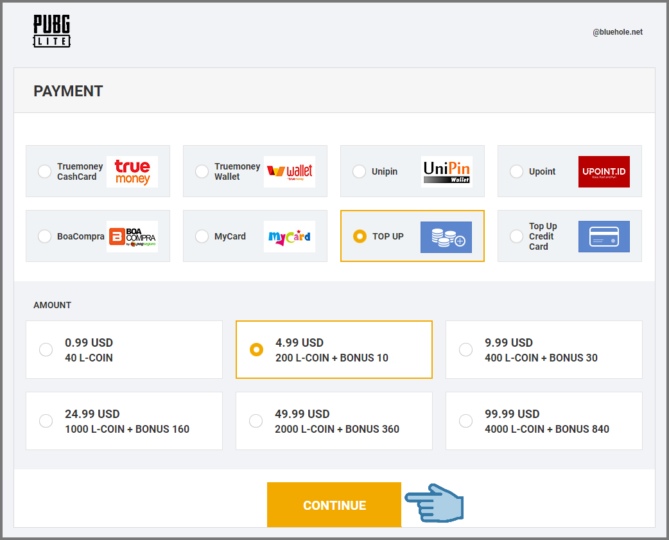Click the 1000 L-COIN + BONUS 160 text
The image size is (669, 540).
click(127, 429)
